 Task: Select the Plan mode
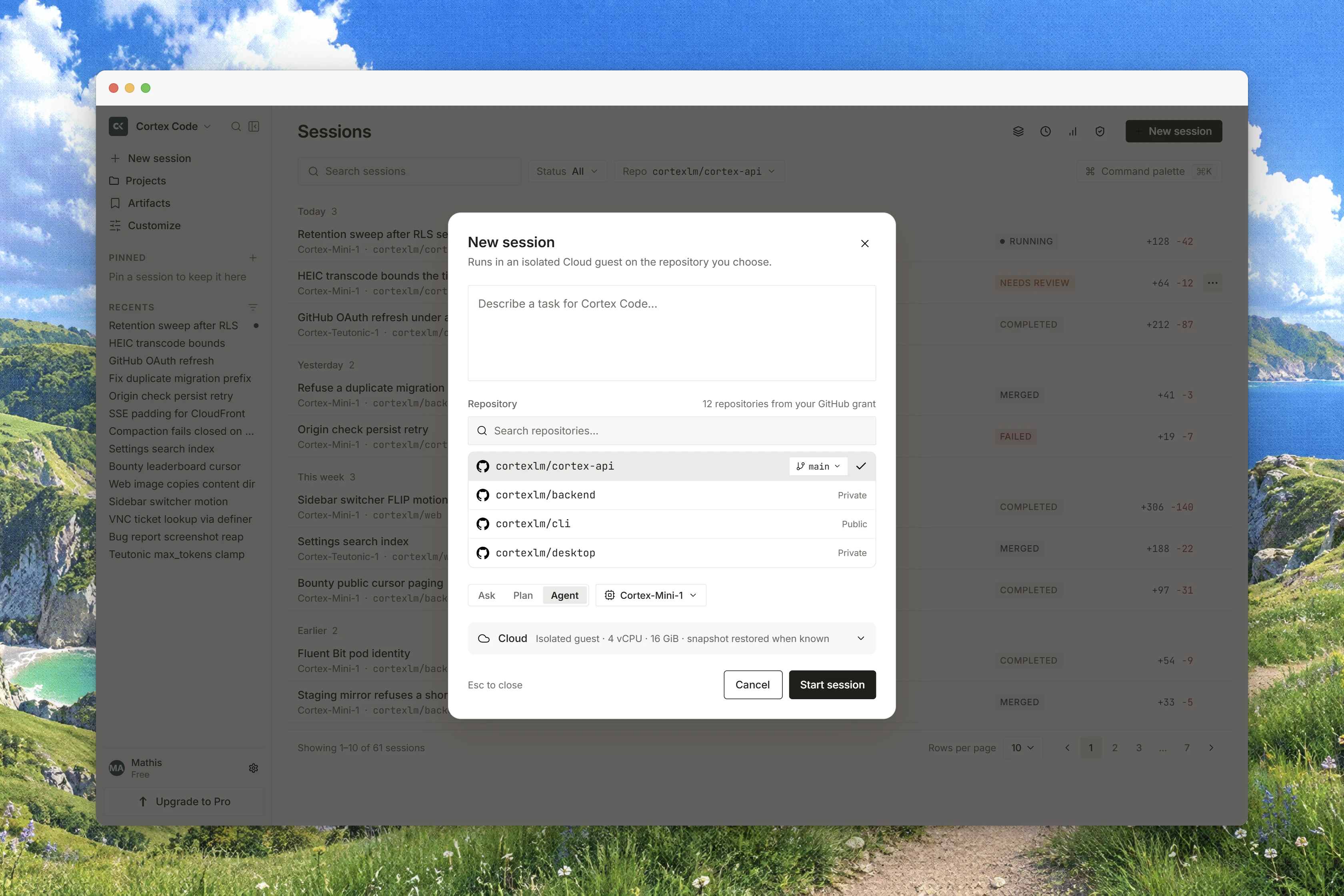tap(523, 596)
